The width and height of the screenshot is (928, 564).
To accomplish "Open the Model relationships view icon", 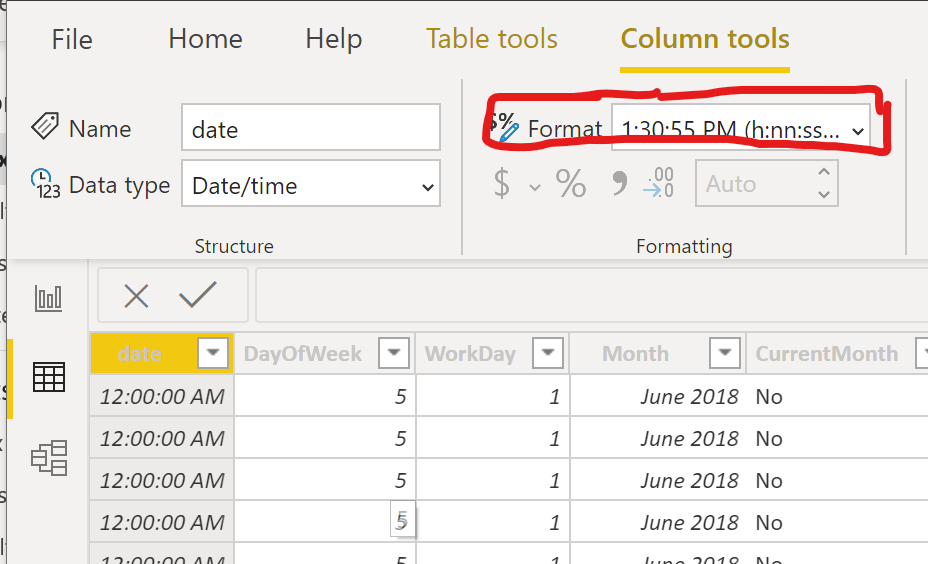I will click(49, 457).
